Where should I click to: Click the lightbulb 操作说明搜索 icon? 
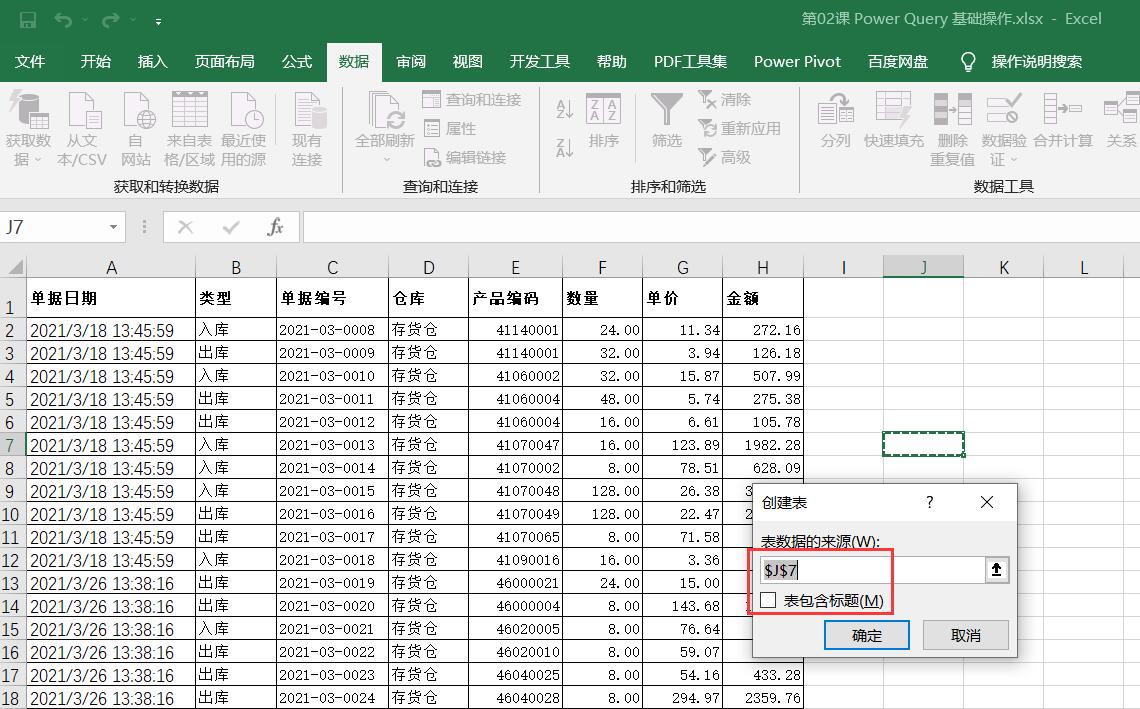click(x=968, y=62)
